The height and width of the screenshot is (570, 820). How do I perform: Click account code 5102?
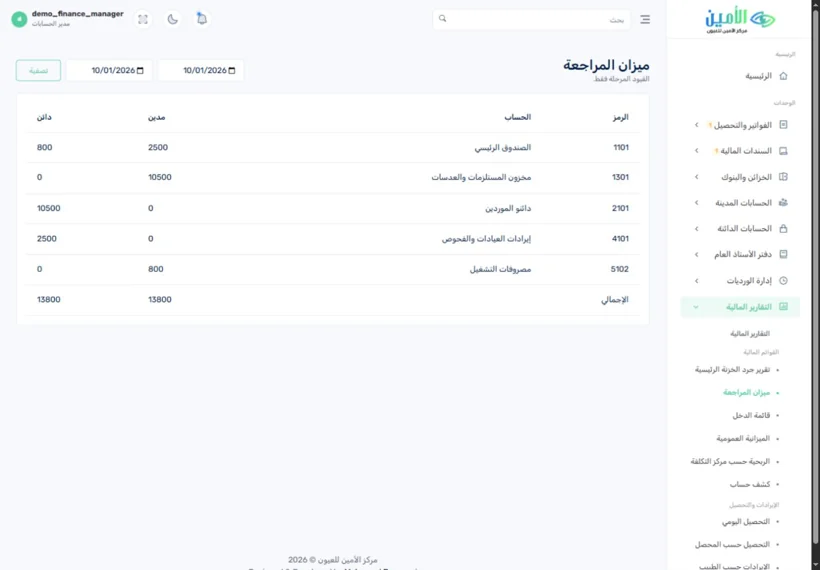click(x=620, y=269)
